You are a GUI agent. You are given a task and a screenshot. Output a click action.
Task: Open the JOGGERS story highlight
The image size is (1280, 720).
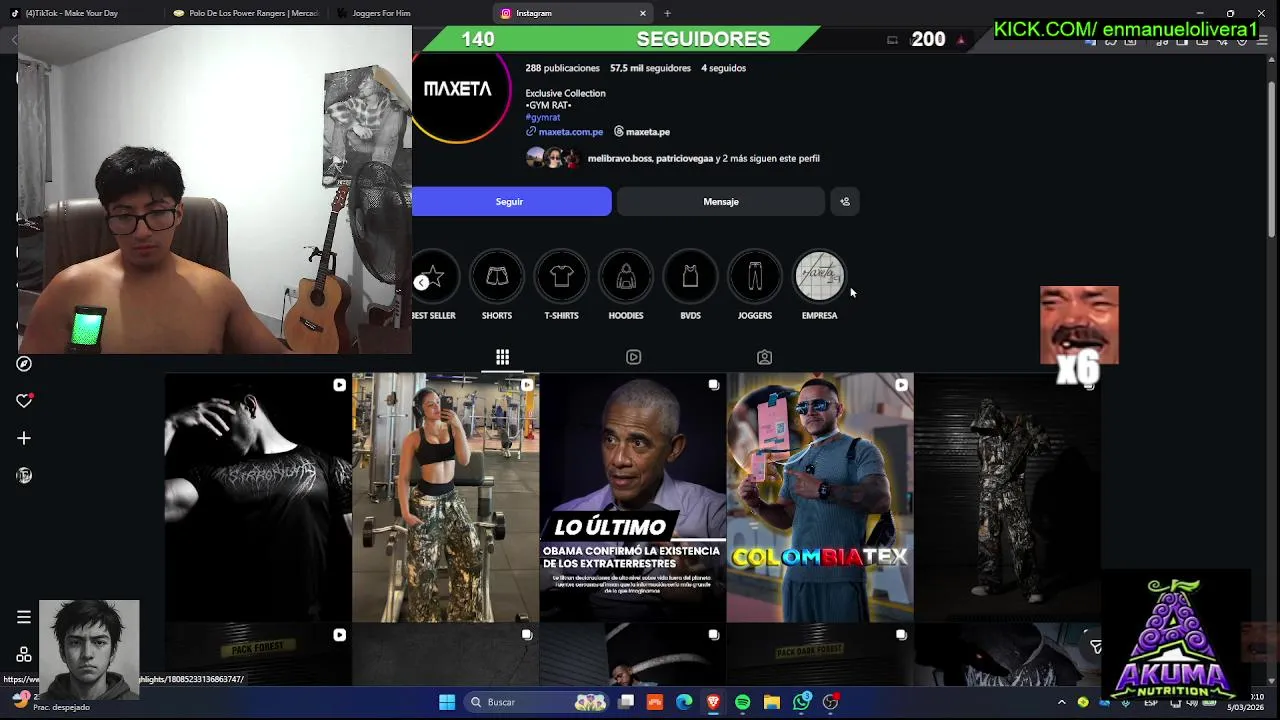click(x=755, y=285)
